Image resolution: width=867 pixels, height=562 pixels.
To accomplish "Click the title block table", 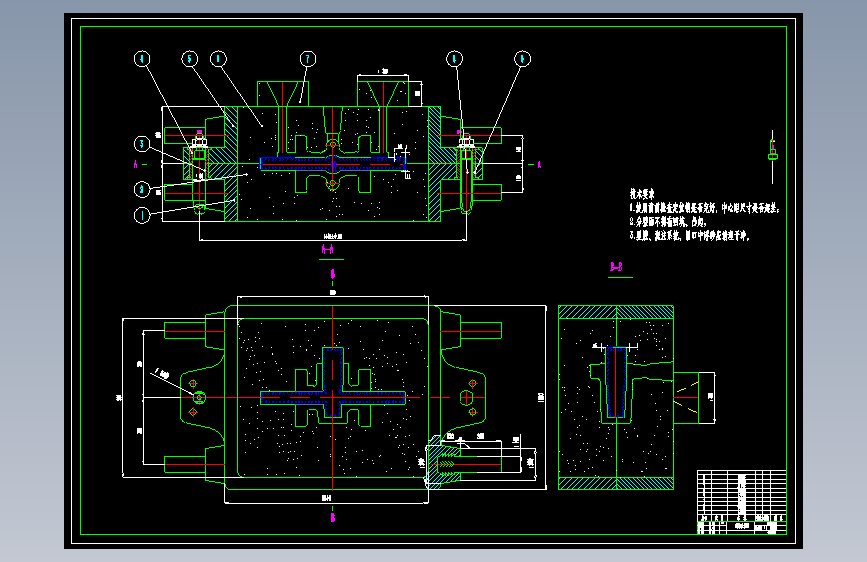I will coord(741,502).
